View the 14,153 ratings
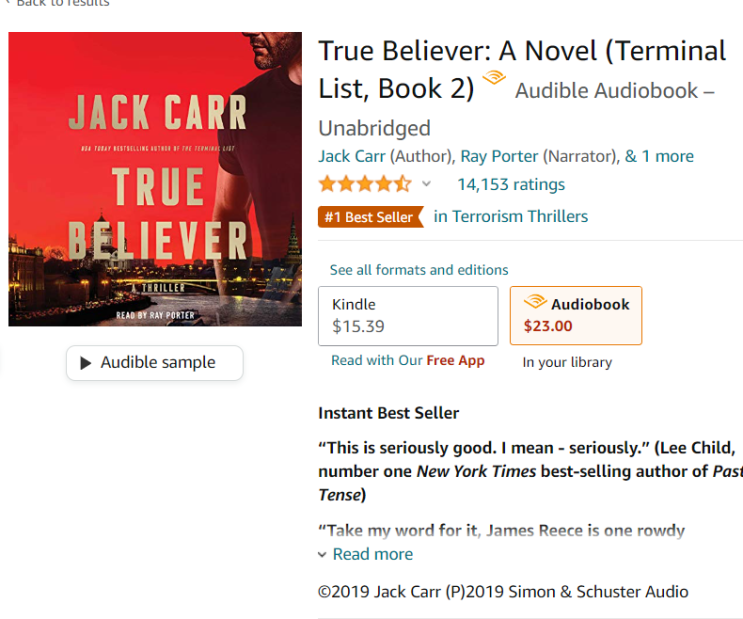 [511, 184]
